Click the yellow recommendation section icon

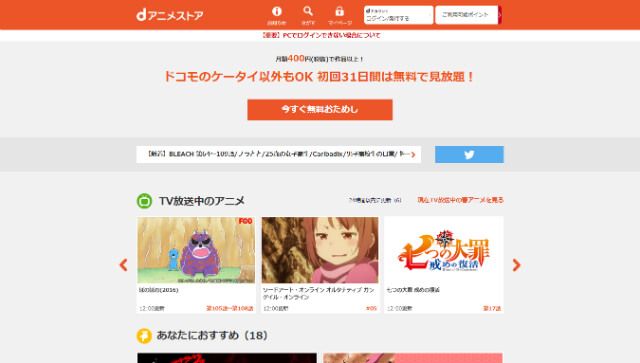pyautogui.click(x=144, y=336)
